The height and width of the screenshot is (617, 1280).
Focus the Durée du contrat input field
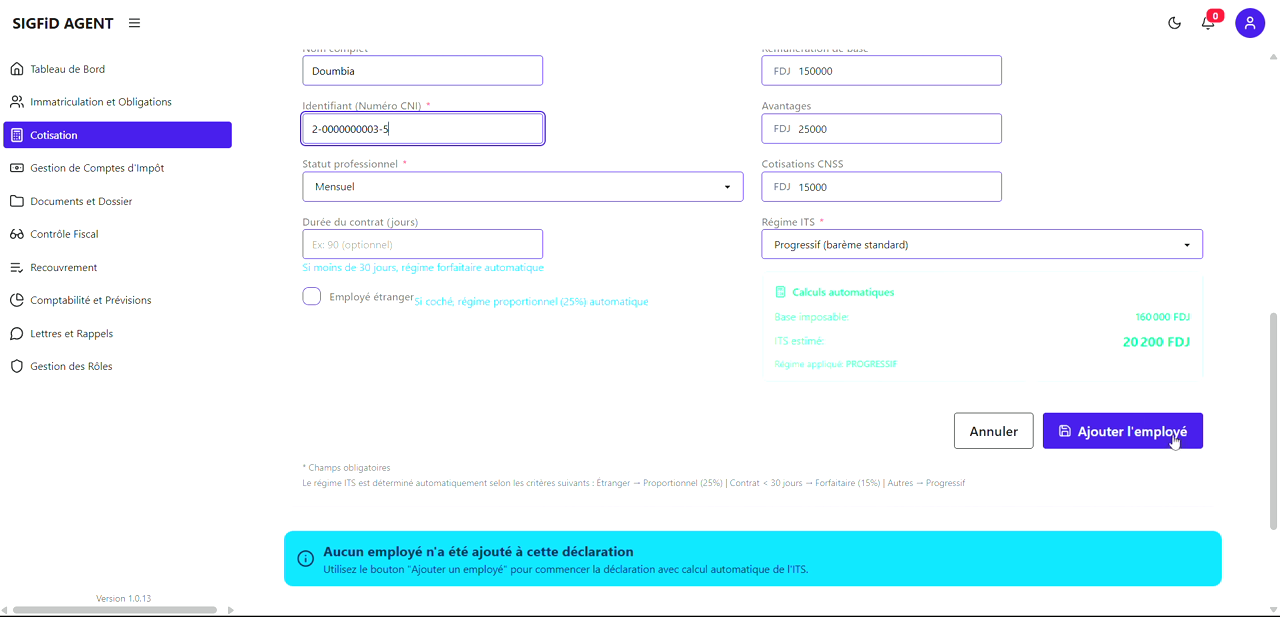[422, 245]
